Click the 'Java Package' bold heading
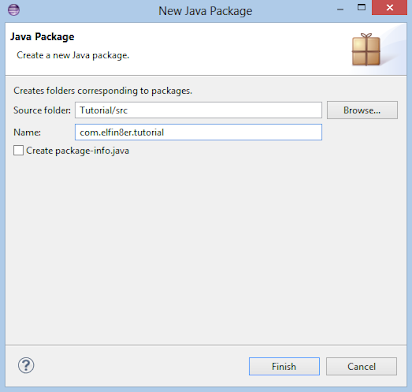The height and width of the screenshot is (392, 412). click(42, 37)
